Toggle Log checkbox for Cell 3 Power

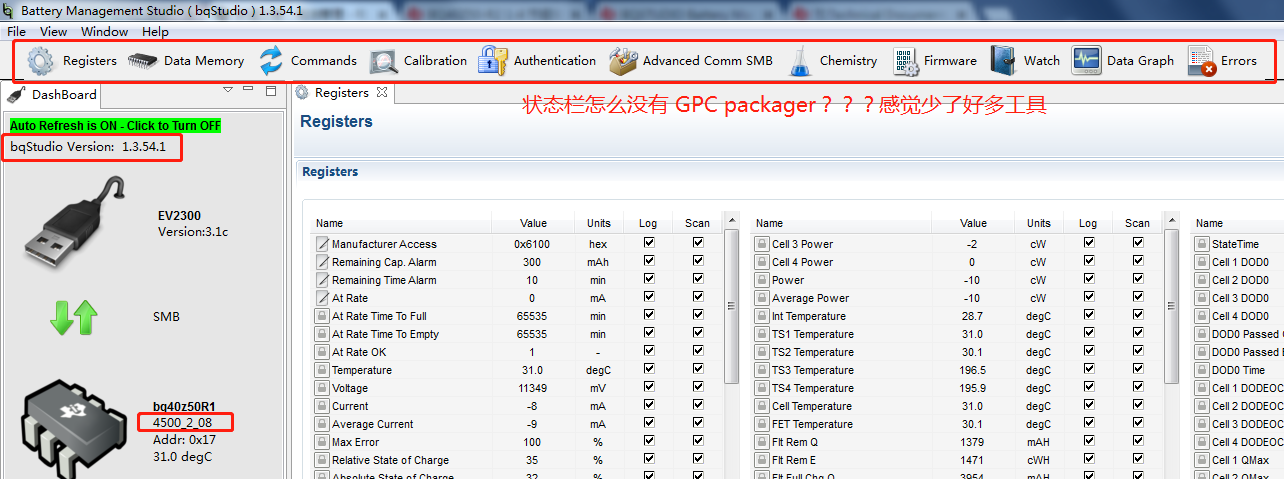coord(1089,243)
